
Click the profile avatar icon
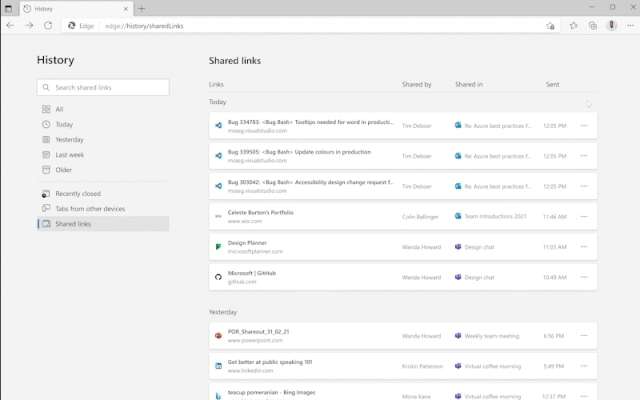[611, 25]
